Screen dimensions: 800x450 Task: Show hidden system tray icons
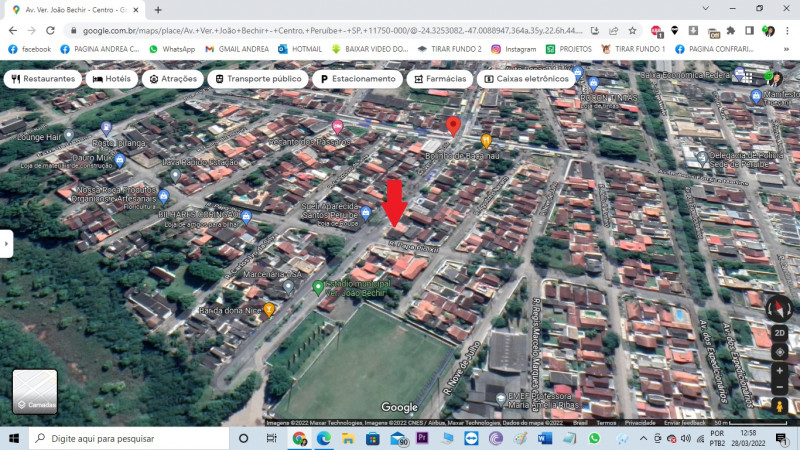tap(643, 439)
